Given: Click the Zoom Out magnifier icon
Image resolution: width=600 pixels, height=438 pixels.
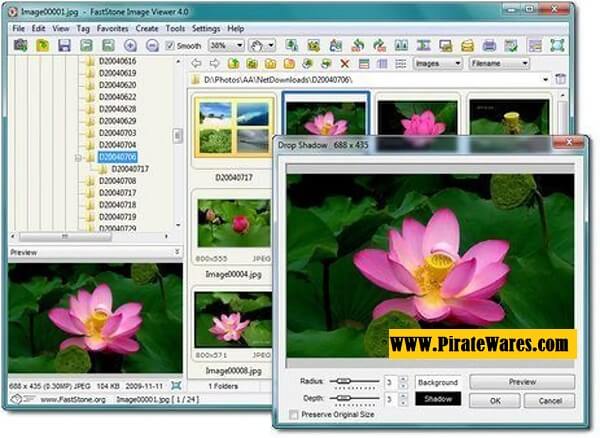Looking at the screenshot, I should pyautogui.click(x=152, y=46).
